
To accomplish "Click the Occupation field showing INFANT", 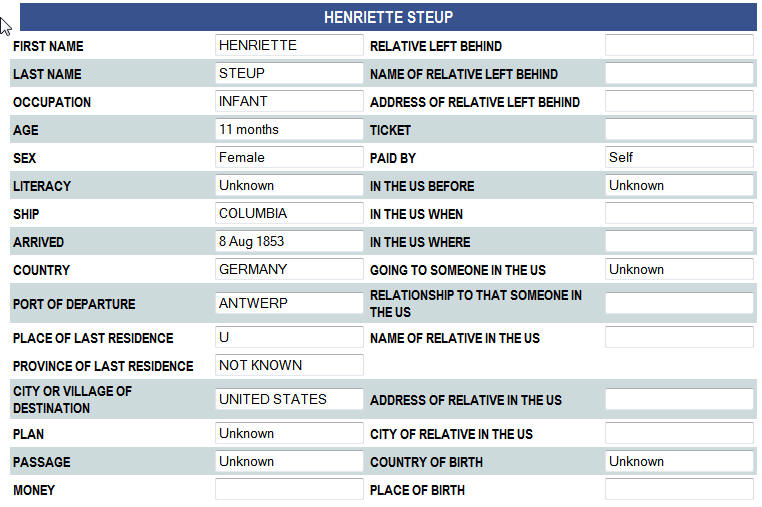I will tap(289, 102).
